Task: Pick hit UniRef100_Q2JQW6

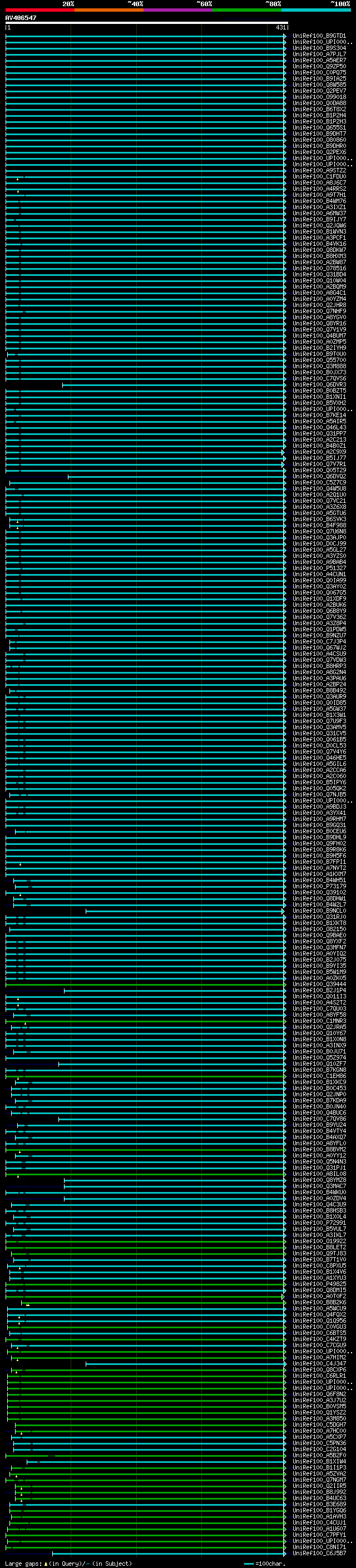Action: 319,226
